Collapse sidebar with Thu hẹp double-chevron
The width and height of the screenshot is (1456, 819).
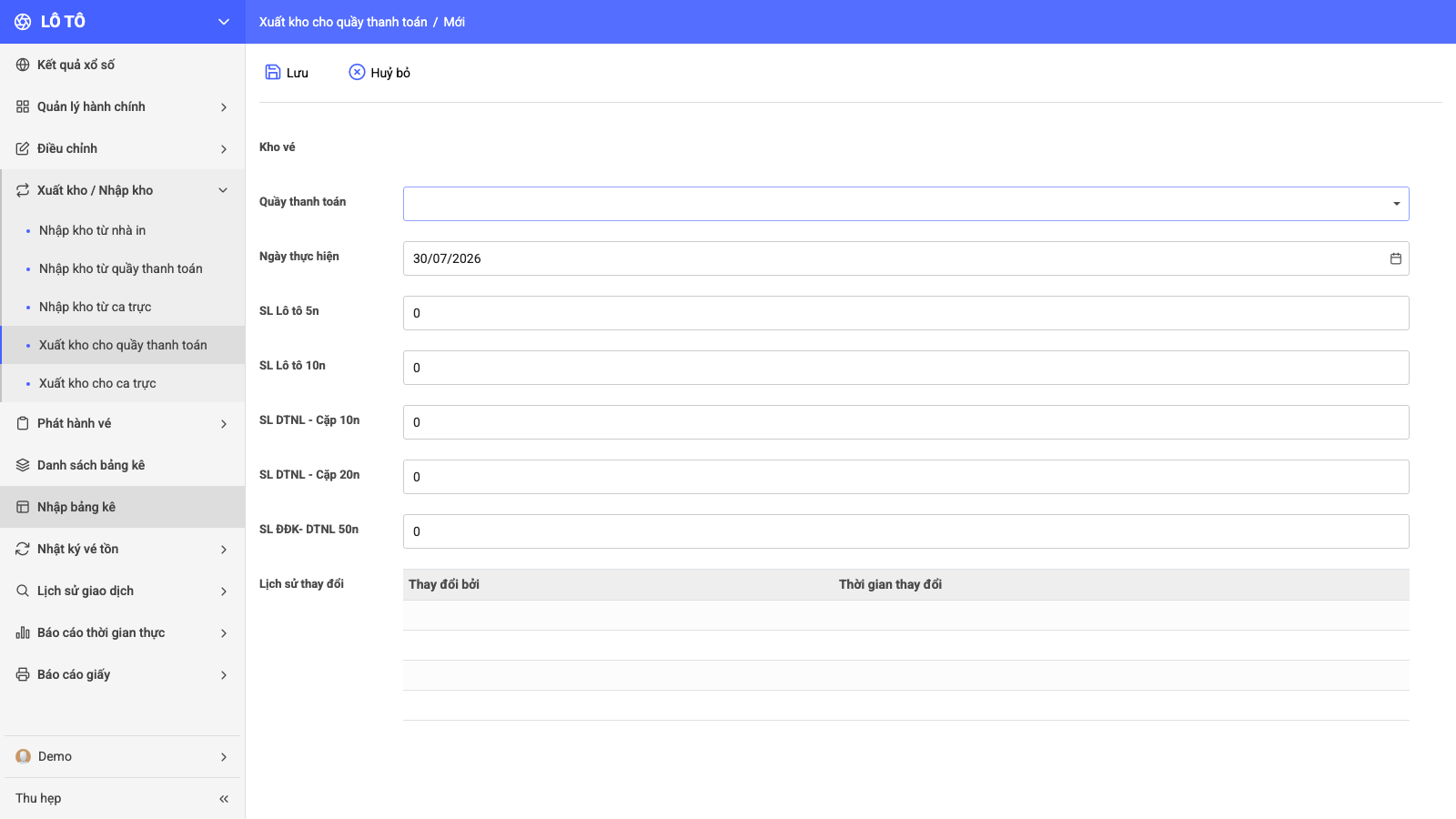click(x=224, y=798)
